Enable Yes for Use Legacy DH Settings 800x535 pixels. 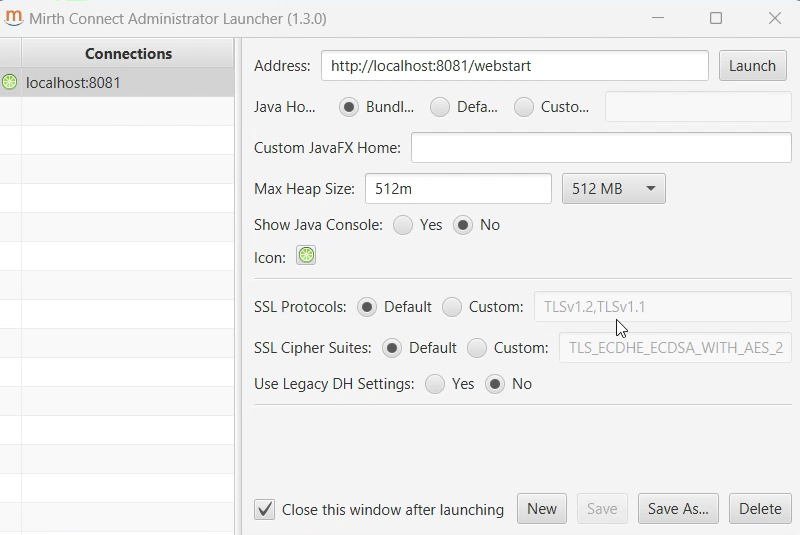tap(435, 384)
